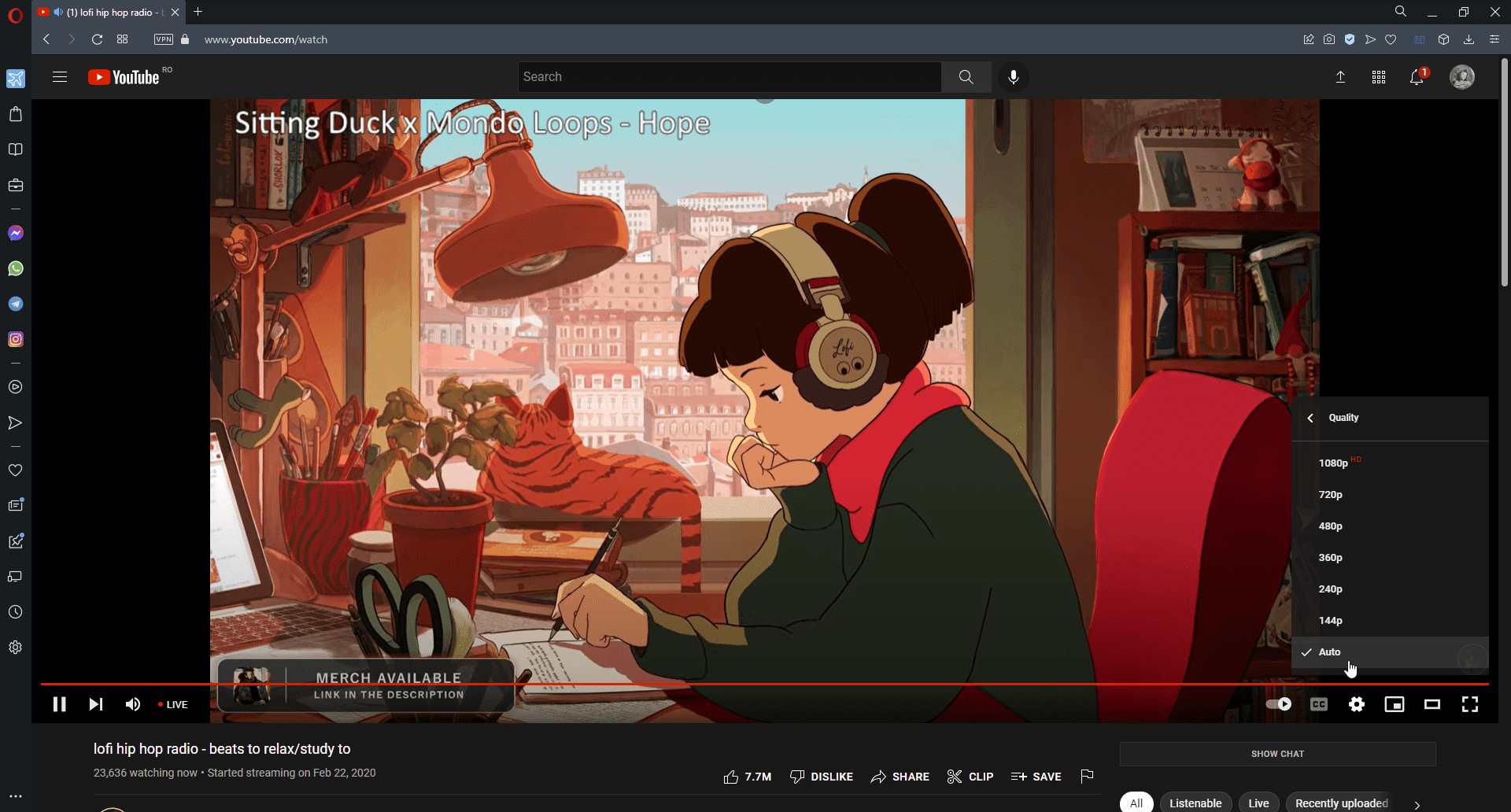Viewport: 1511px width, 812px height.
Task: Select 1080p HD quality
Action: pyautogui.click(x=1390, y=463)
